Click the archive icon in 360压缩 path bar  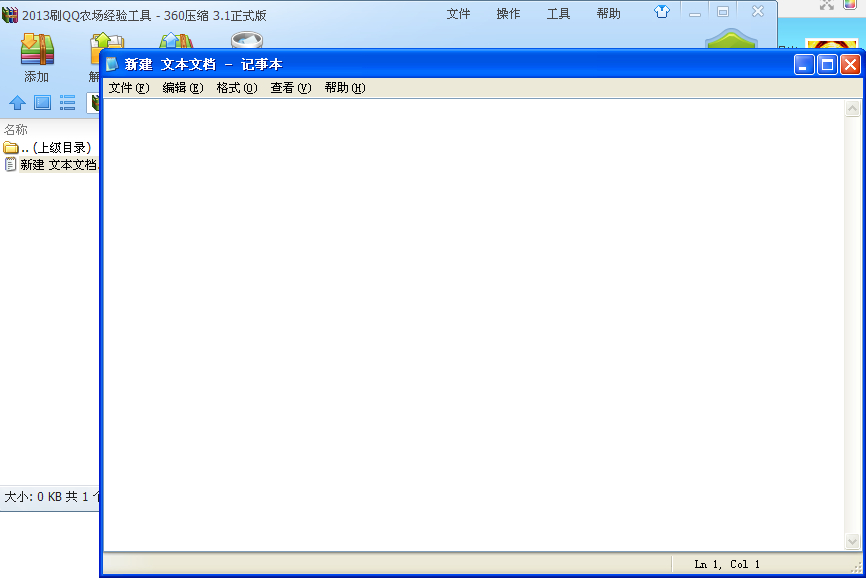(x=95, y=103)
